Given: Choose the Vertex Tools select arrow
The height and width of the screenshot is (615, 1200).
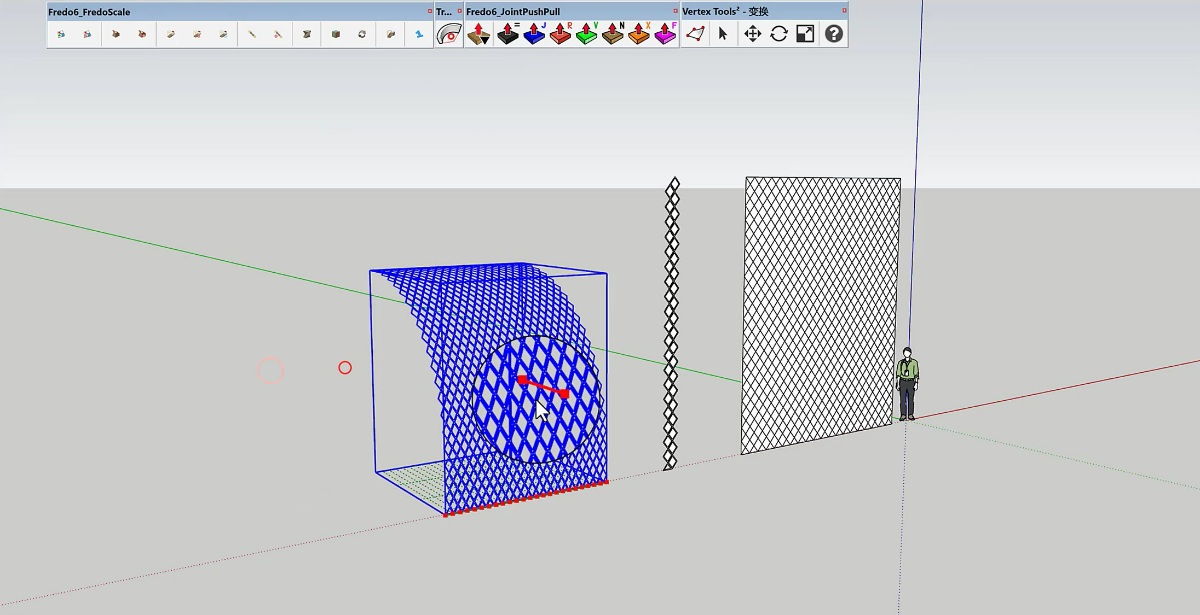Looking at the screenshot, I should [x=723, y=34].
